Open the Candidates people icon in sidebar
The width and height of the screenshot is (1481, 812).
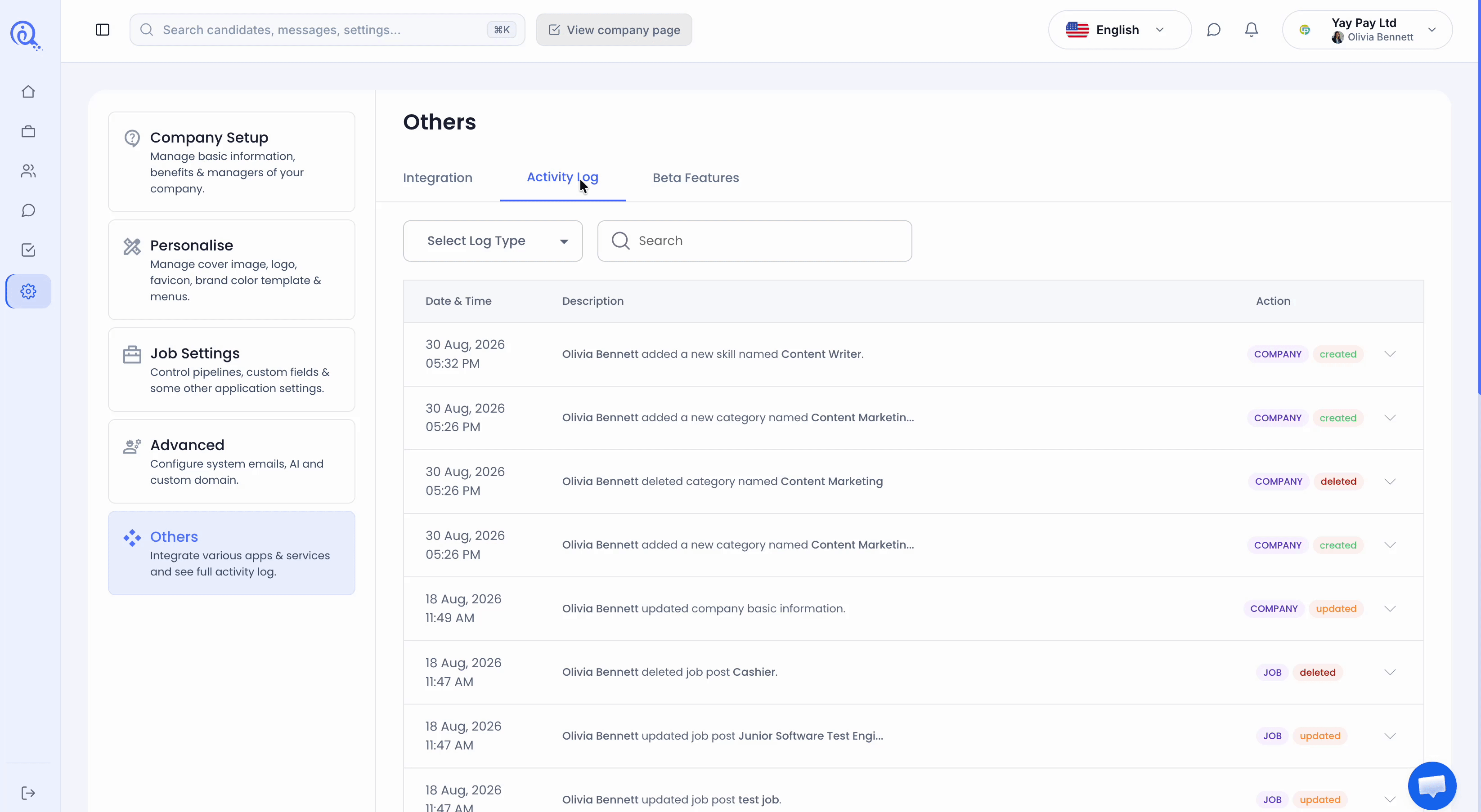tap(28, 171)
